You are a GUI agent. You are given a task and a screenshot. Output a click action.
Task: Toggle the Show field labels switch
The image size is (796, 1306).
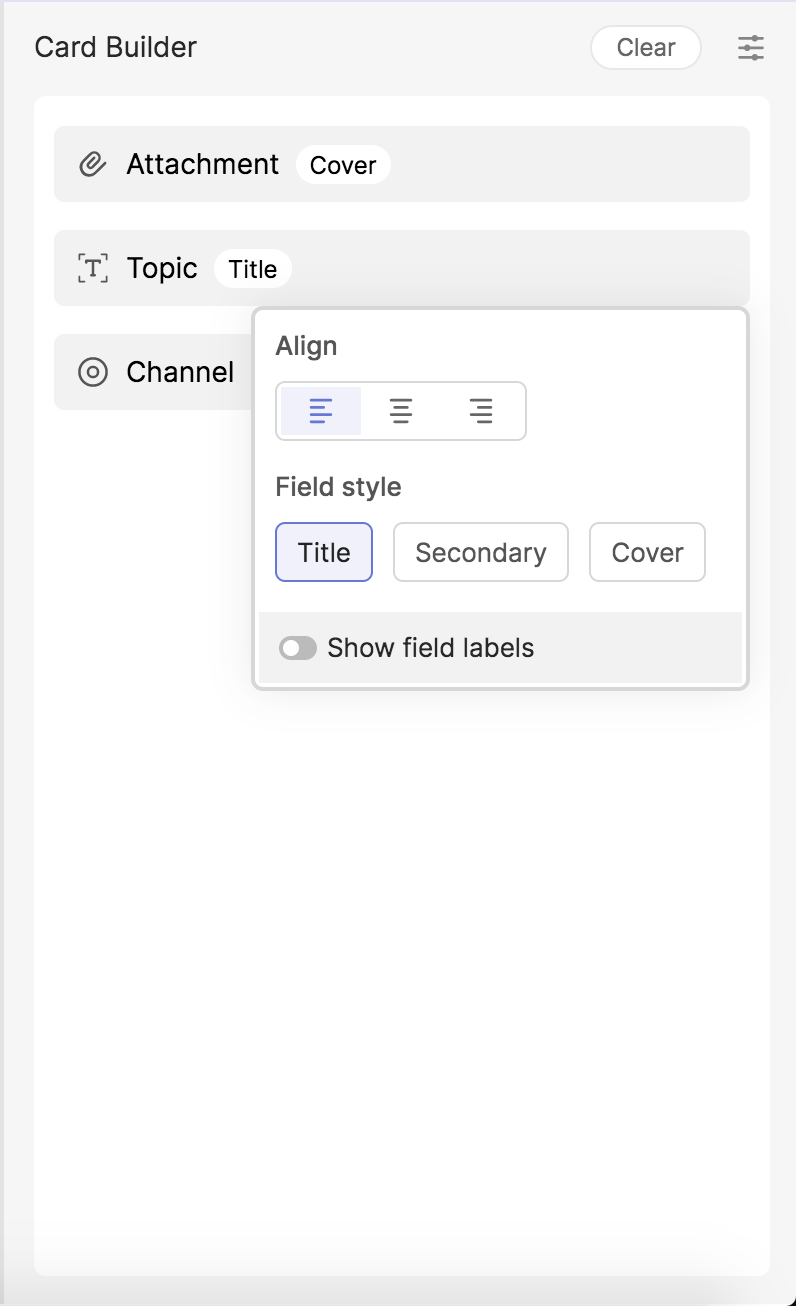tap(298, 648)
